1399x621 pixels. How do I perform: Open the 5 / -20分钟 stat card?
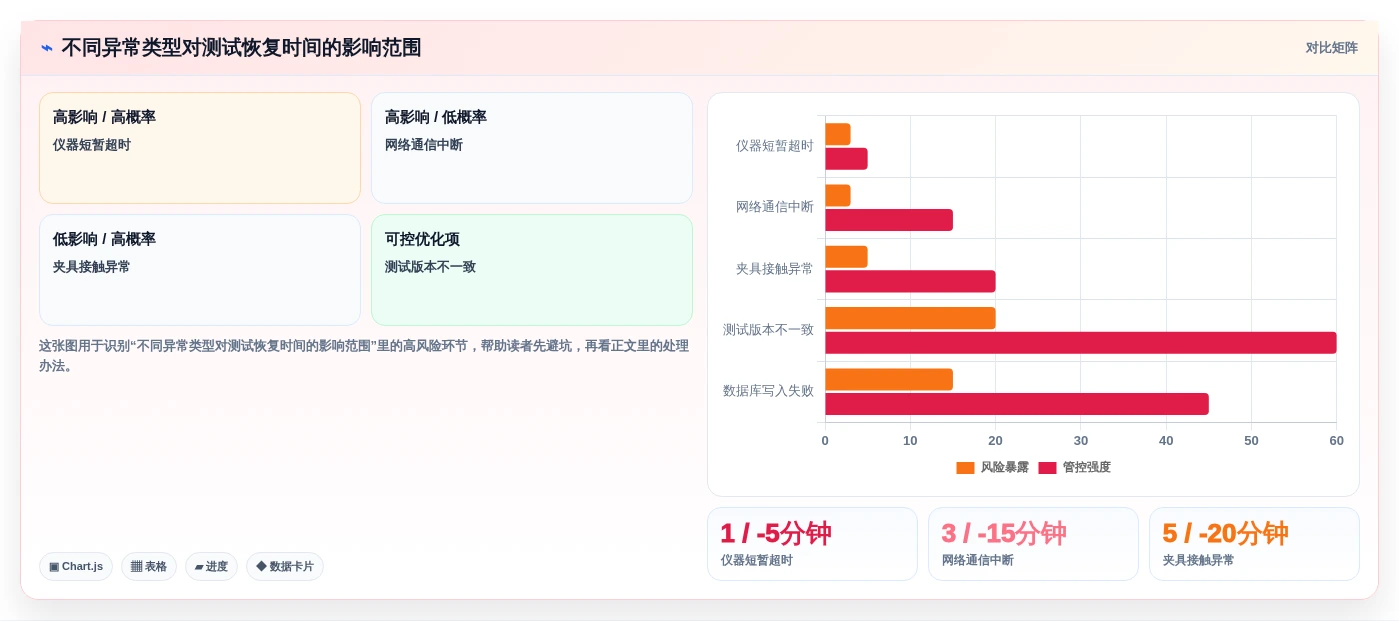pos(1254,544)
